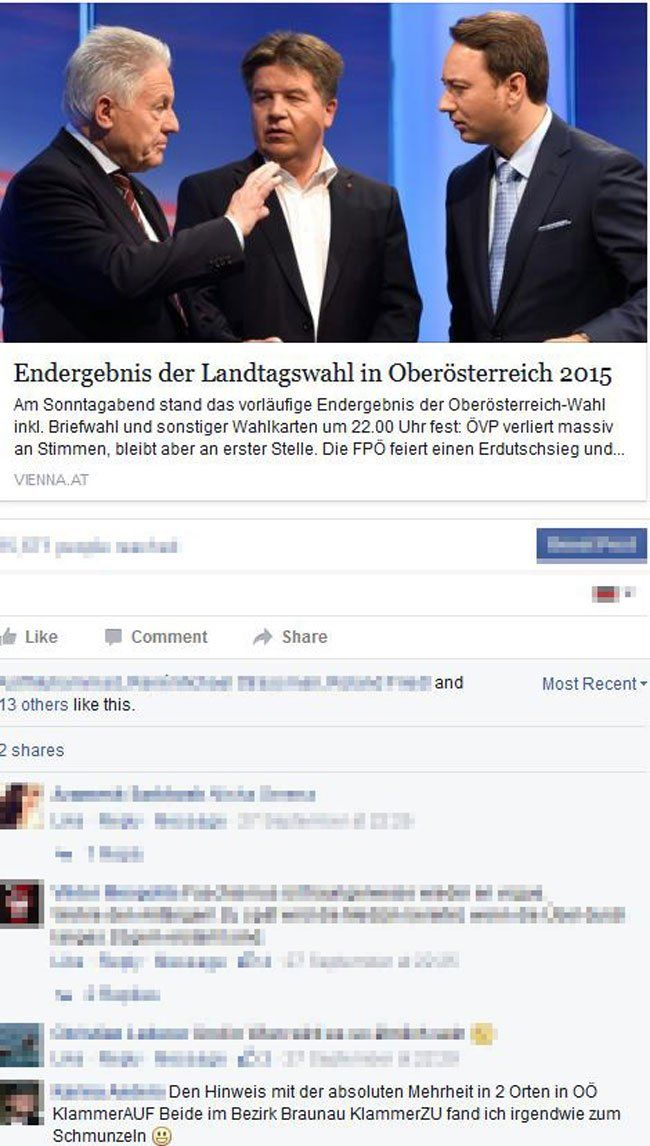The width and height of the screenshot is (650, 1146).
Task: Click the article summary text starting 'Am Sonntagabend'
Action: [320, 427]
